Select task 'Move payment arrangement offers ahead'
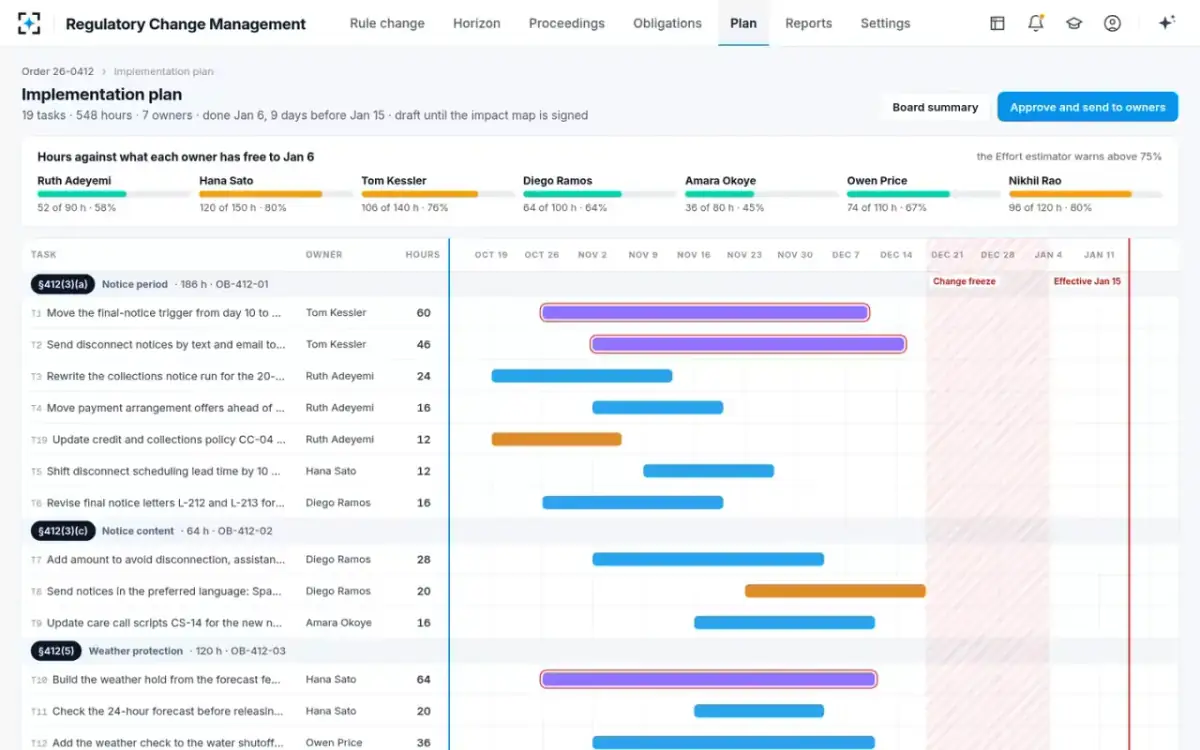 pyautogui.click(x=166, y=408)
